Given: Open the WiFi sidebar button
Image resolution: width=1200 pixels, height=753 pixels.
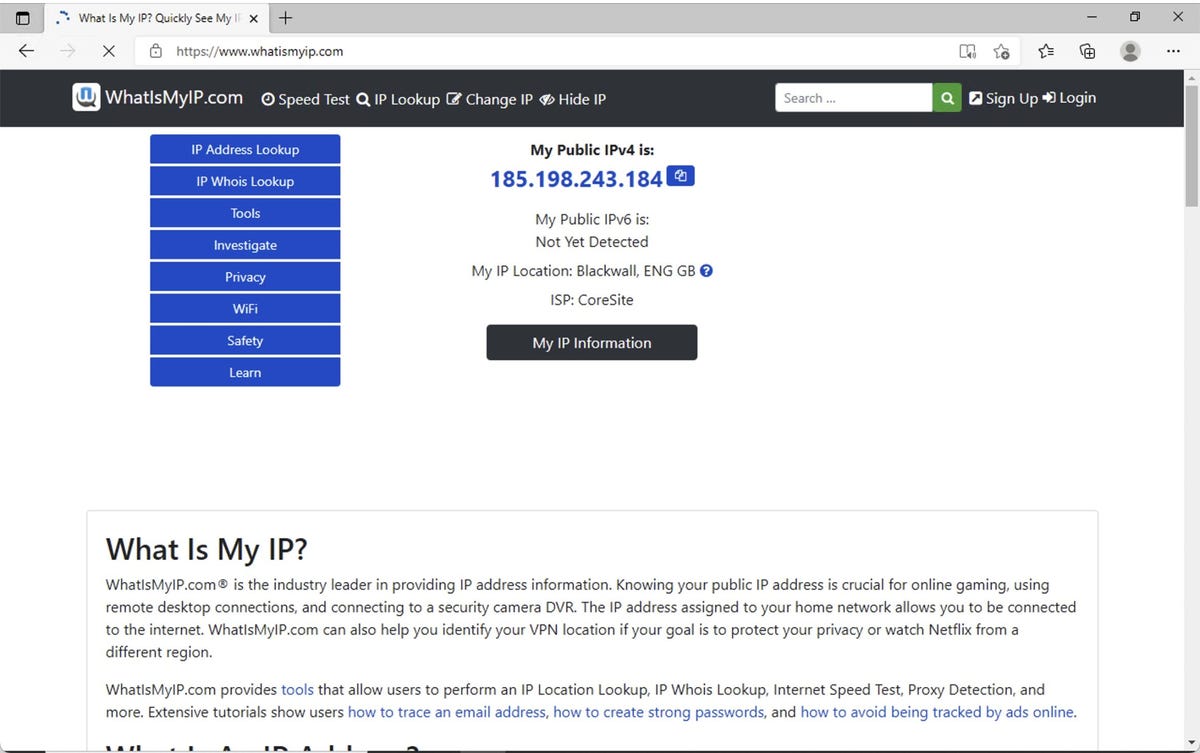Looking at the screenshot, I should [245, 309].
